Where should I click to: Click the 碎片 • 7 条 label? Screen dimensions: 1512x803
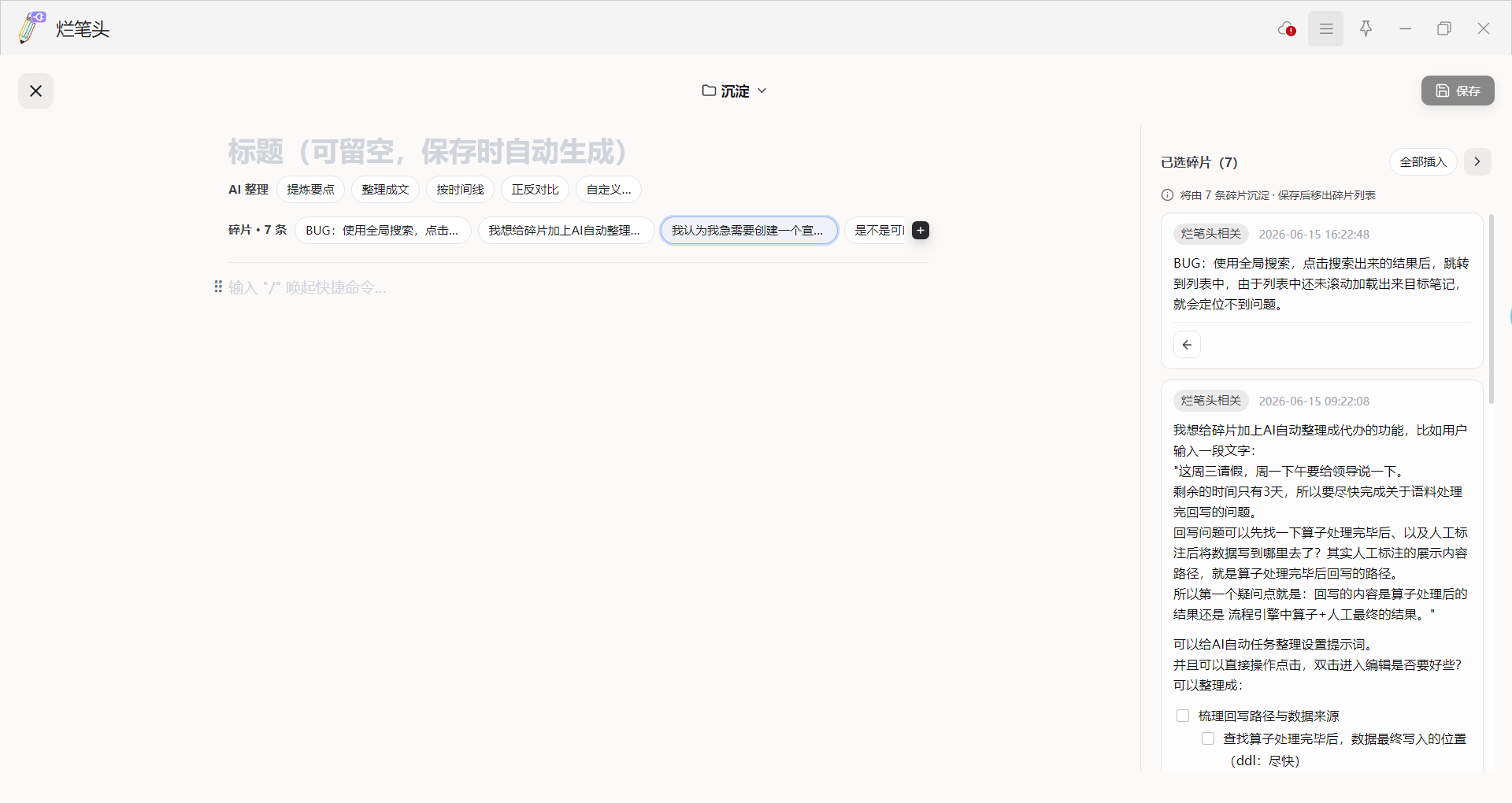tap(258, 230)
